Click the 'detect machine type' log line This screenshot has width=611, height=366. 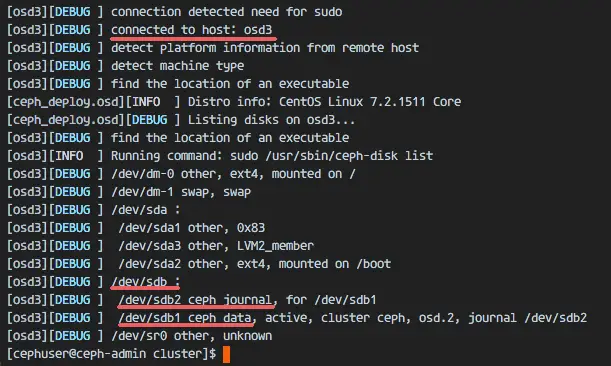tap(177, 66)
